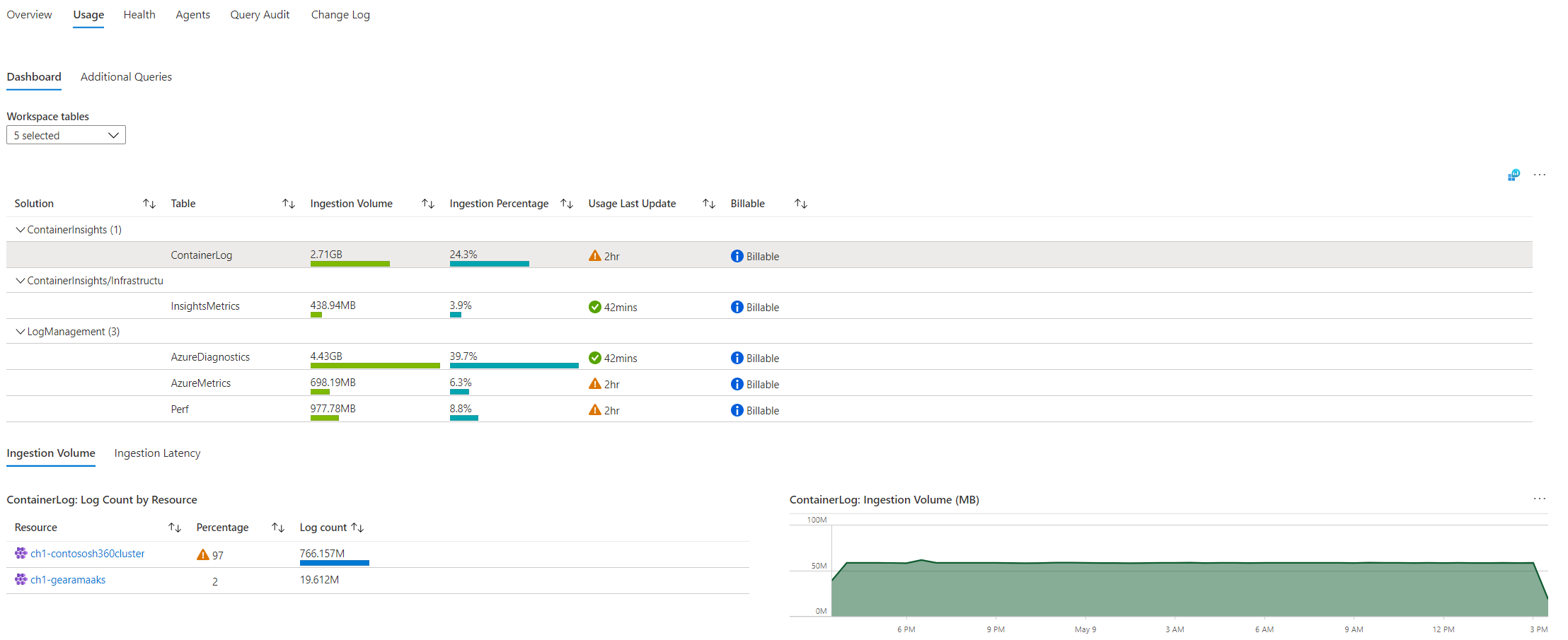The image size is (1568, 640).
Task: Open the Workspace tables dropdown
Action: (66, 135)
